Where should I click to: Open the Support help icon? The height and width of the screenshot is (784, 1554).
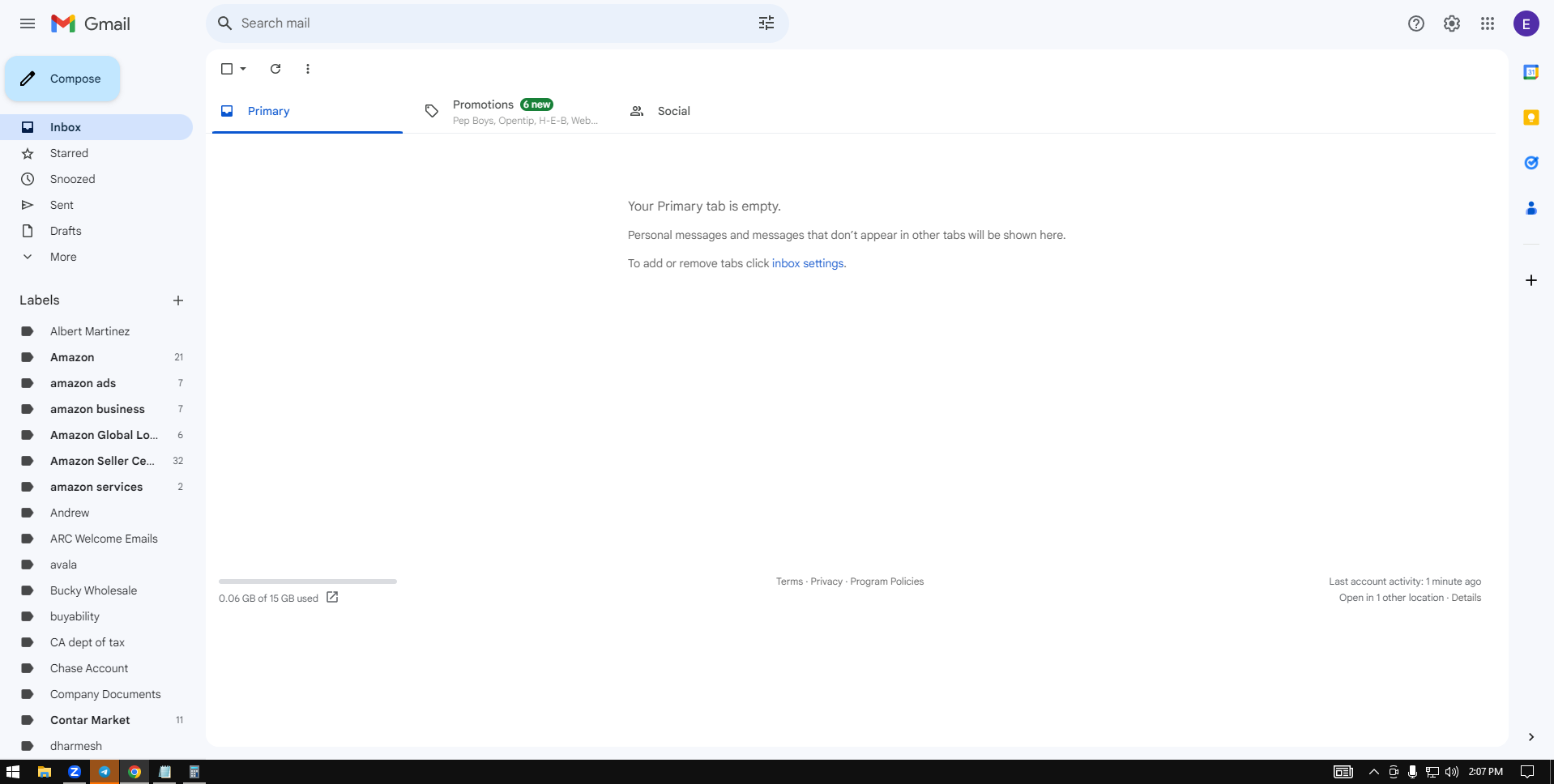click(x=1416, y=23)
